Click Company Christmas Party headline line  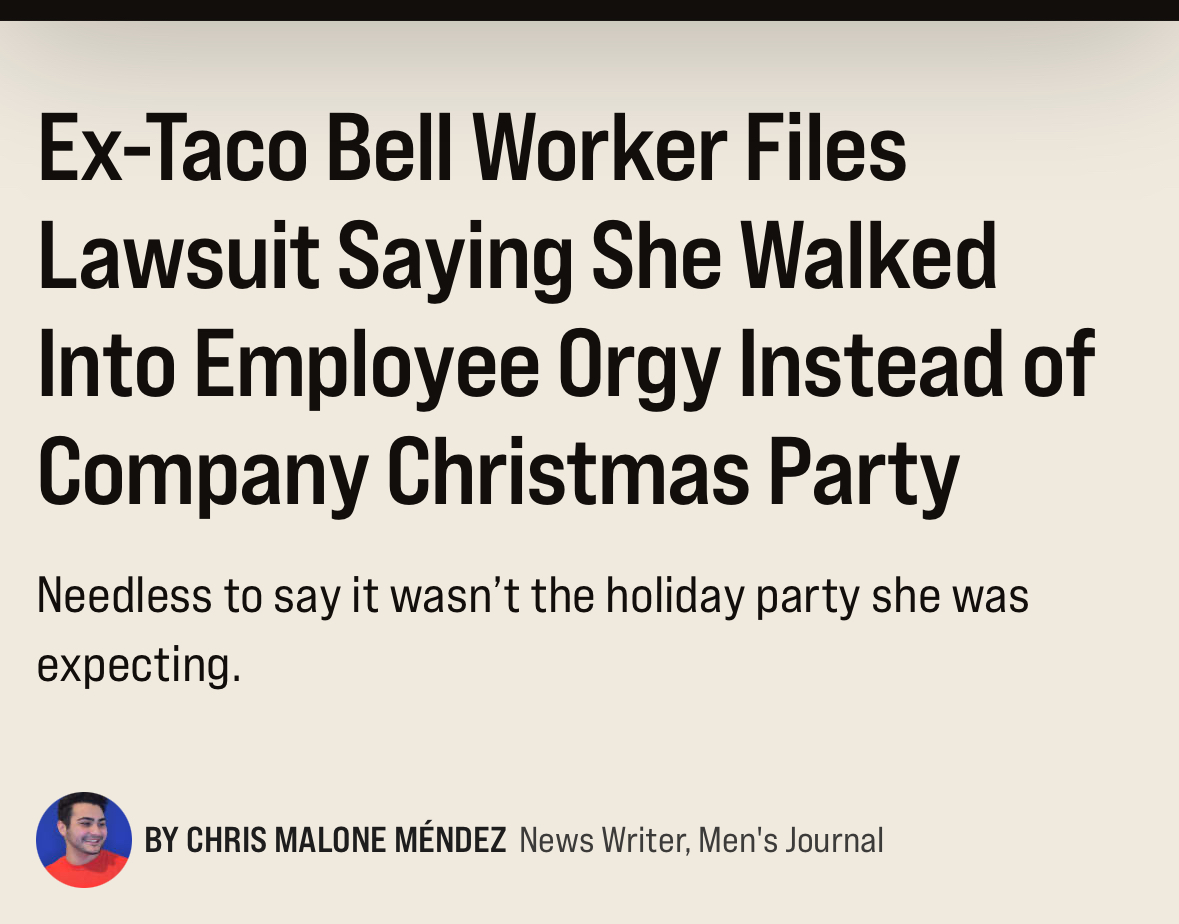(499, 475)
